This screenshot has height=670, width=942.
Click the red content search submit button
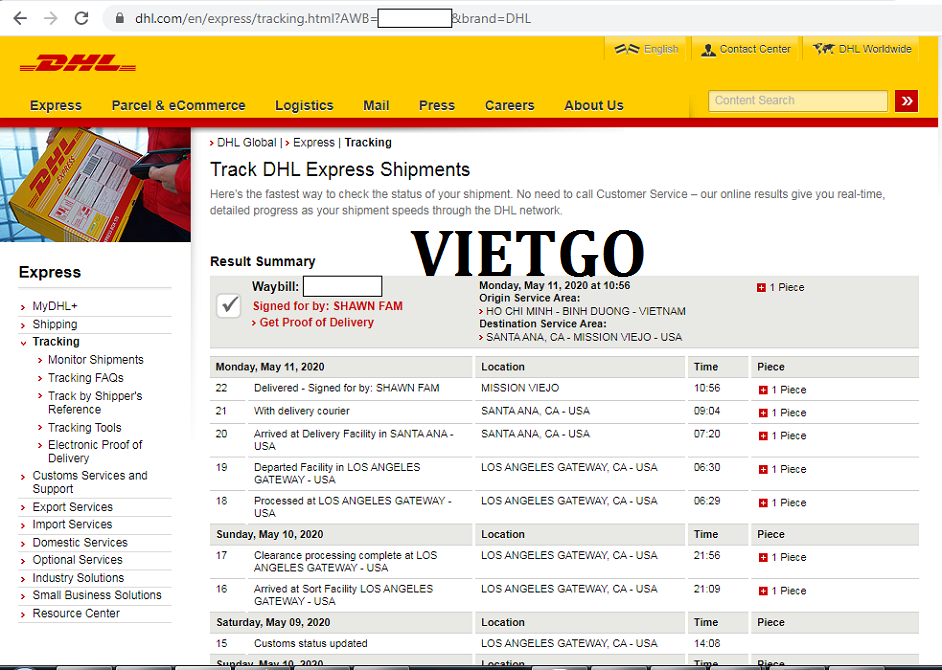(907, 101)
